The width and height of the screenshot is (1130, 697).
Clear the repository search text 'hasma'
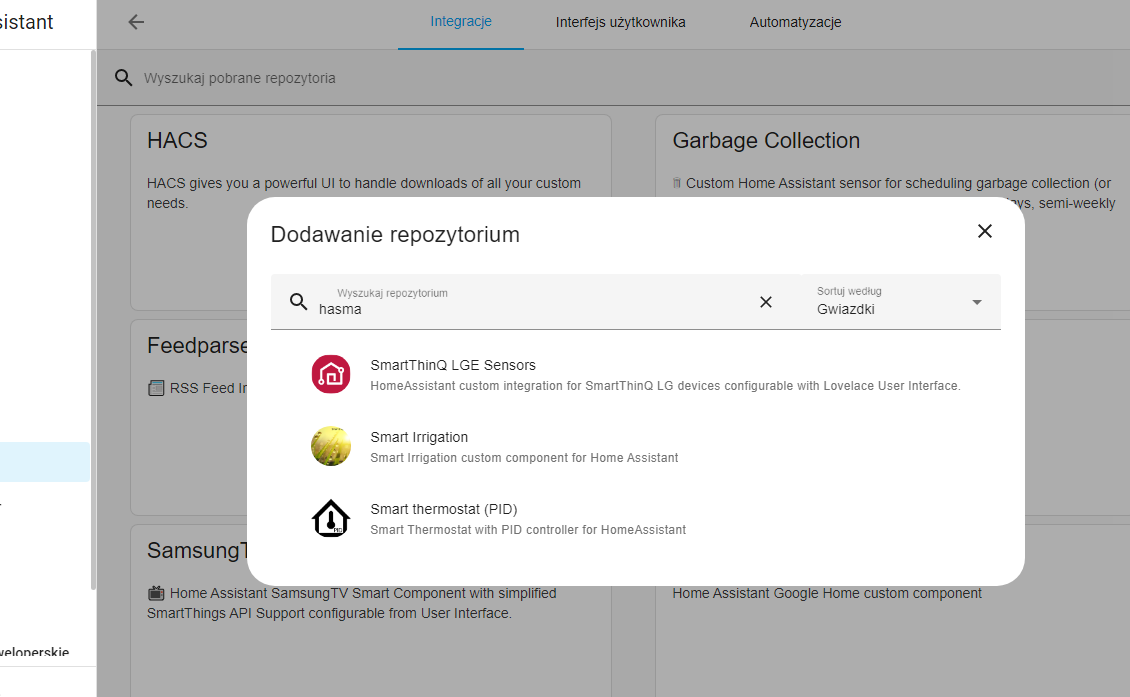point(765,302)
